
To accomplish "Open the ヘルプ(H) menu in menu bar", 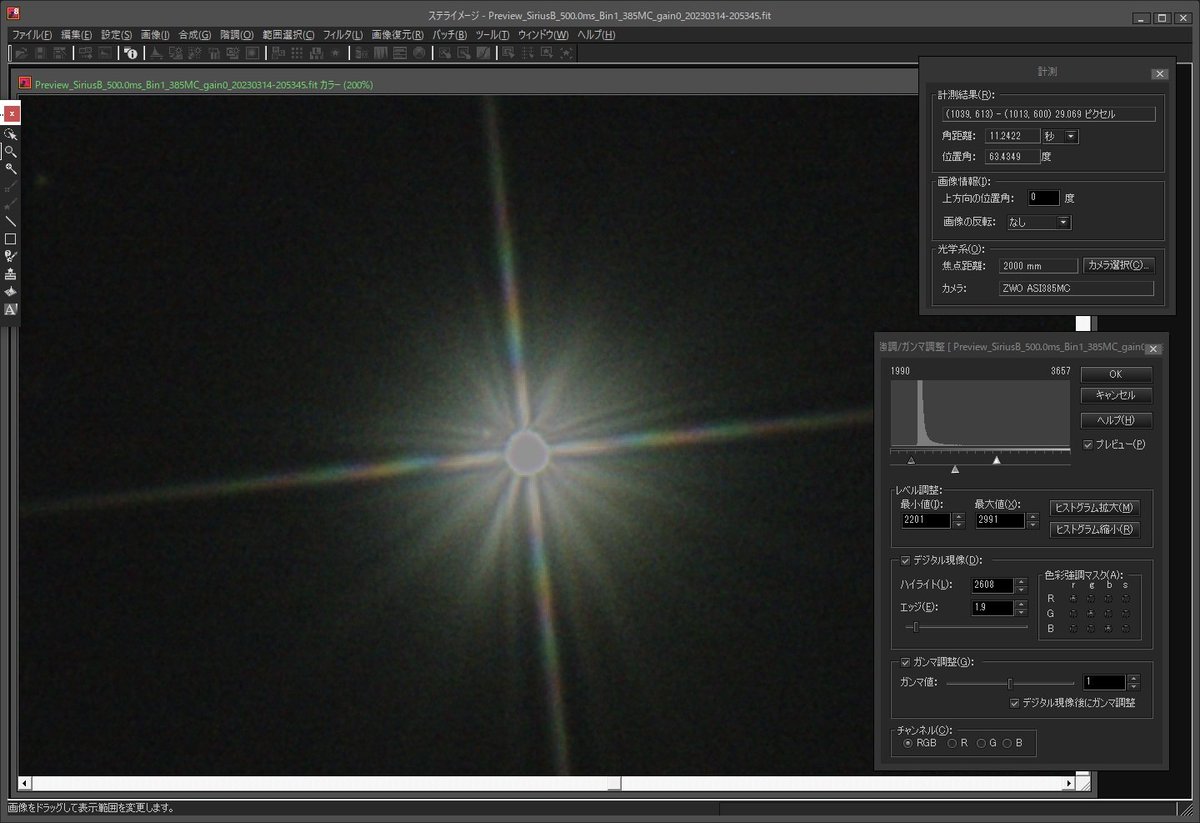I will (597, 35).
